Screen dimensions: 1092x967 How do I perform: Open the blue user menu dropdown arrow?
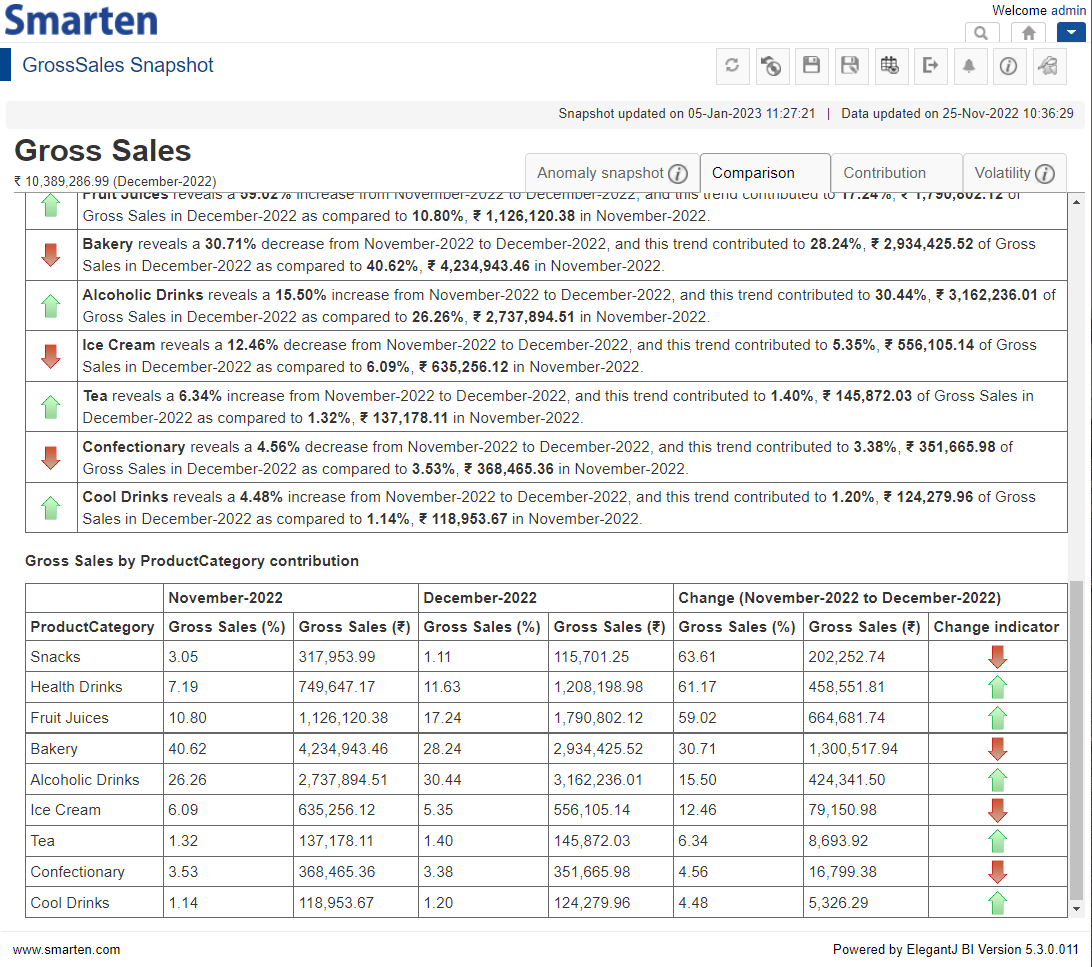pyautogui.click(x=1071, y=32)
